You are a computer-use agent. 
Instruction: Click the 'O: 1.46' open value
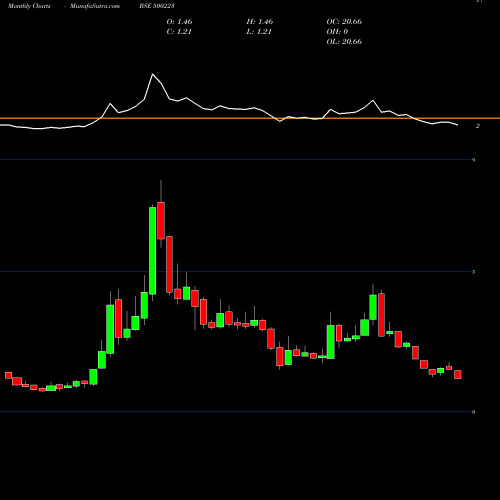[x=180, y=22]
